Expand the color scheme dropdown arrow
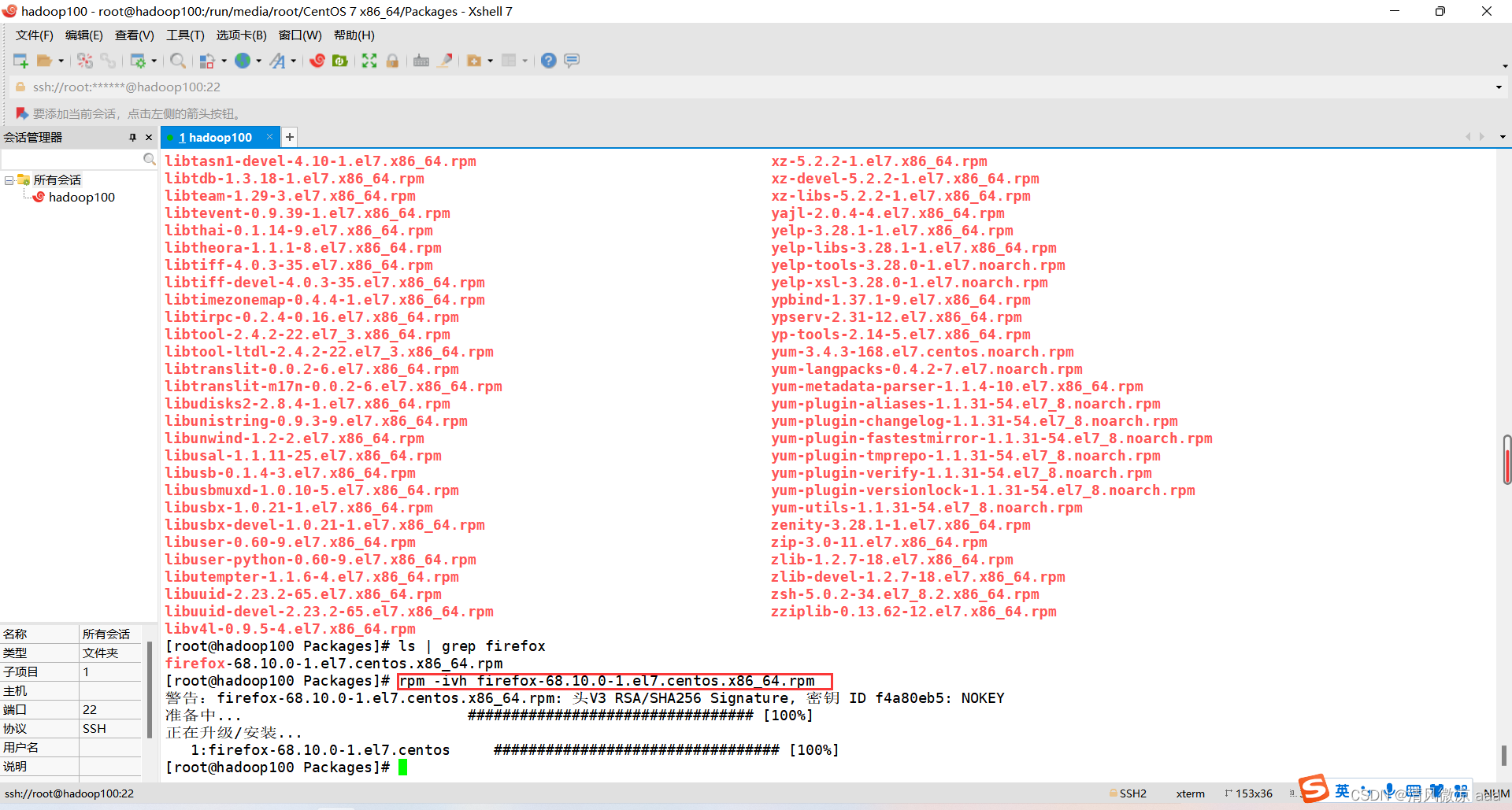1512x810 pixels. (x=224, y=61)
